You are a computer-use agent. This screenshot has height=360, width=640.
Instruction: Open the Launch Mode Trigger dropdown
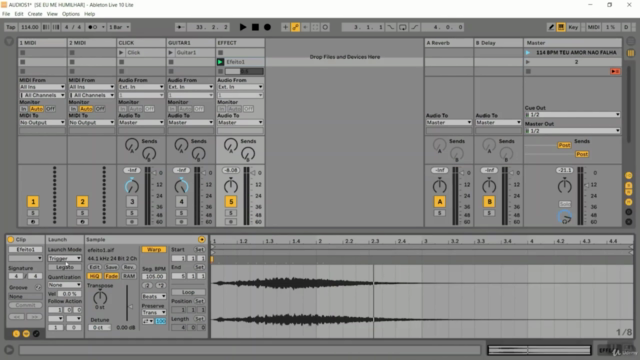[x=64, y=258]
